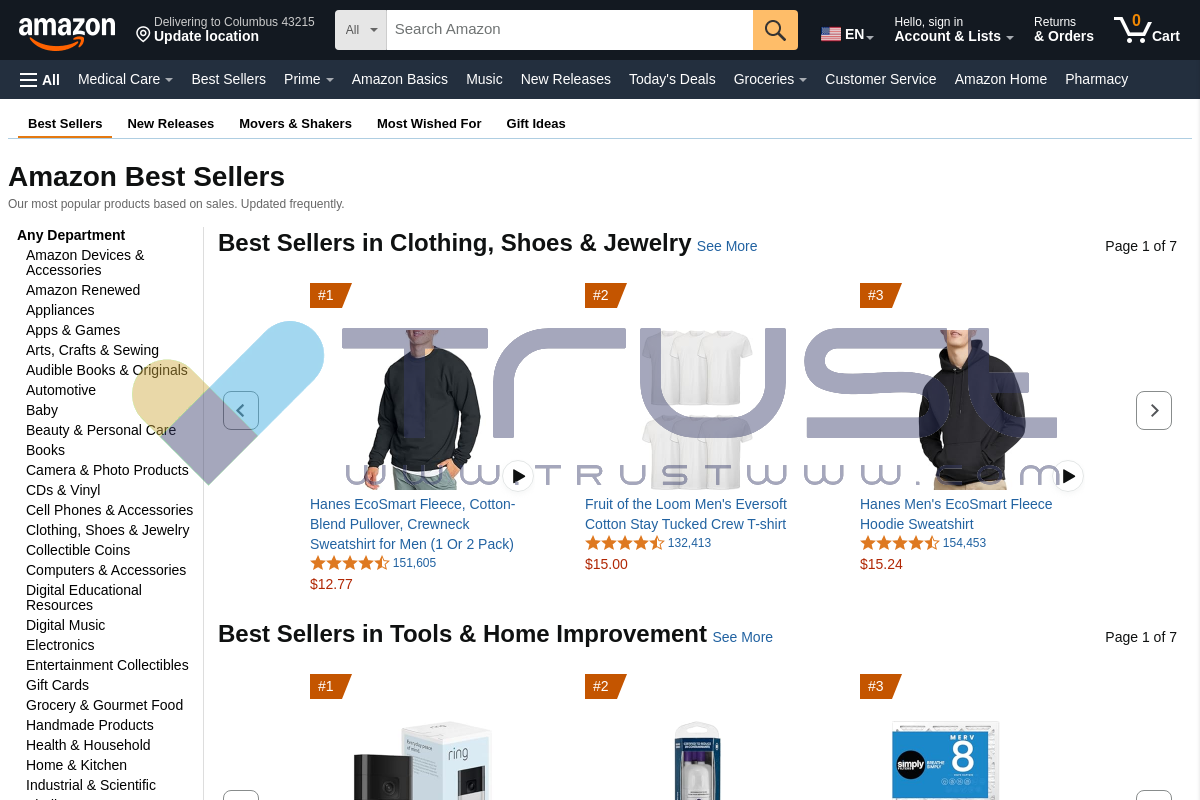Click the orange search magnifier button

coord(775,30)
